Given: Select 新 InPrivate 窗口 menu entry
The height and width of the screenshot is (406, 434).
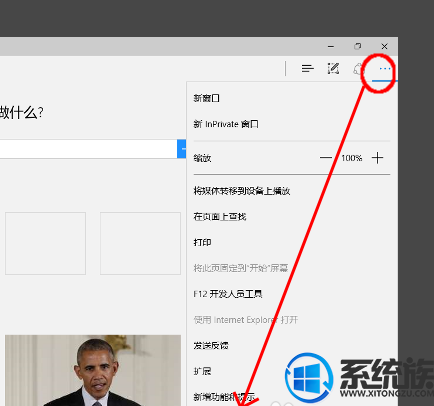Looking at the screenshot, I should pyautogui.click(x=226, y=124).
